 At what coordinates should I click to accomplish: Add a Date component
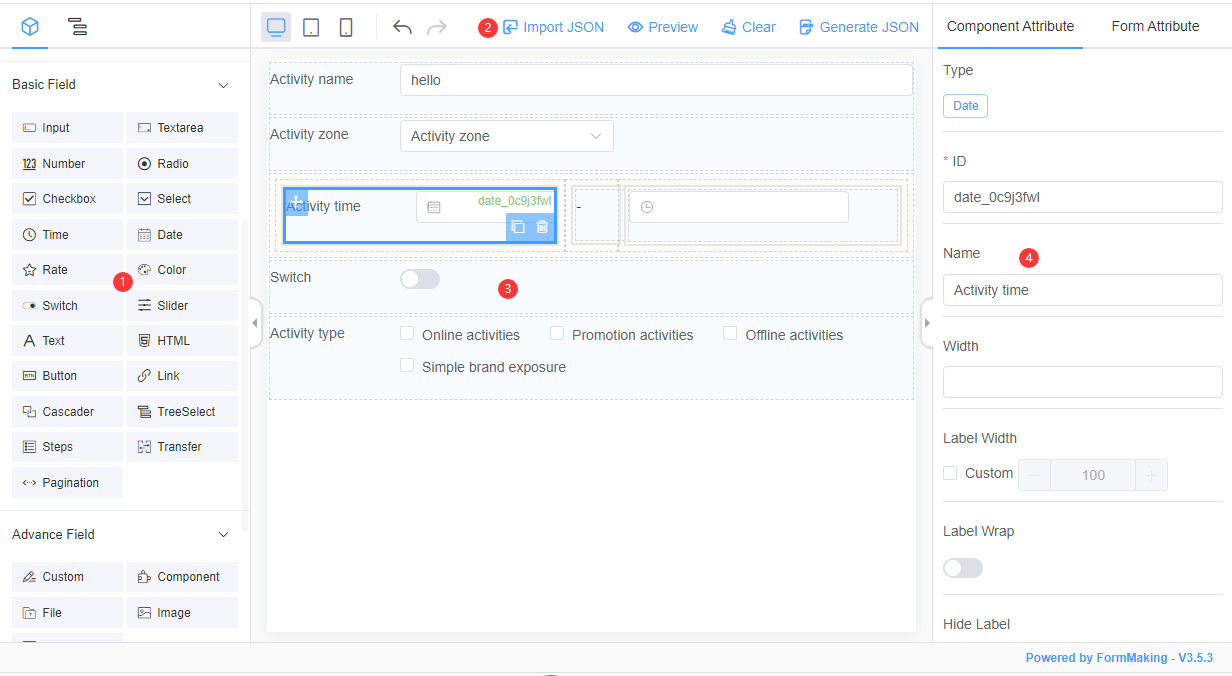pos(182,235)
